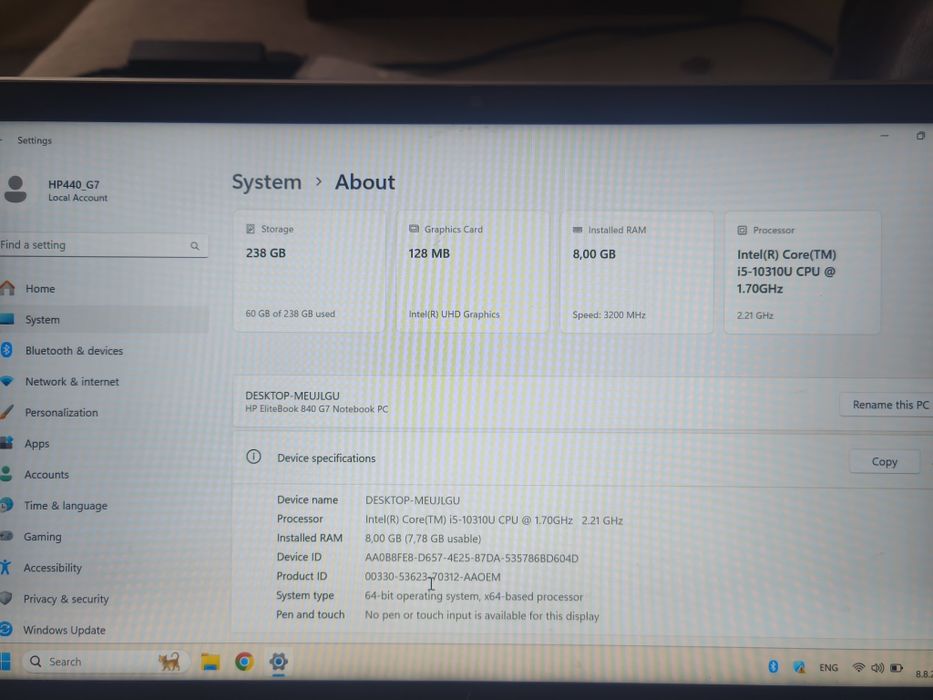Screen dimensions: 933x700
Task: Click the Accounts person icon in sidebar
Action: [6, 474]
